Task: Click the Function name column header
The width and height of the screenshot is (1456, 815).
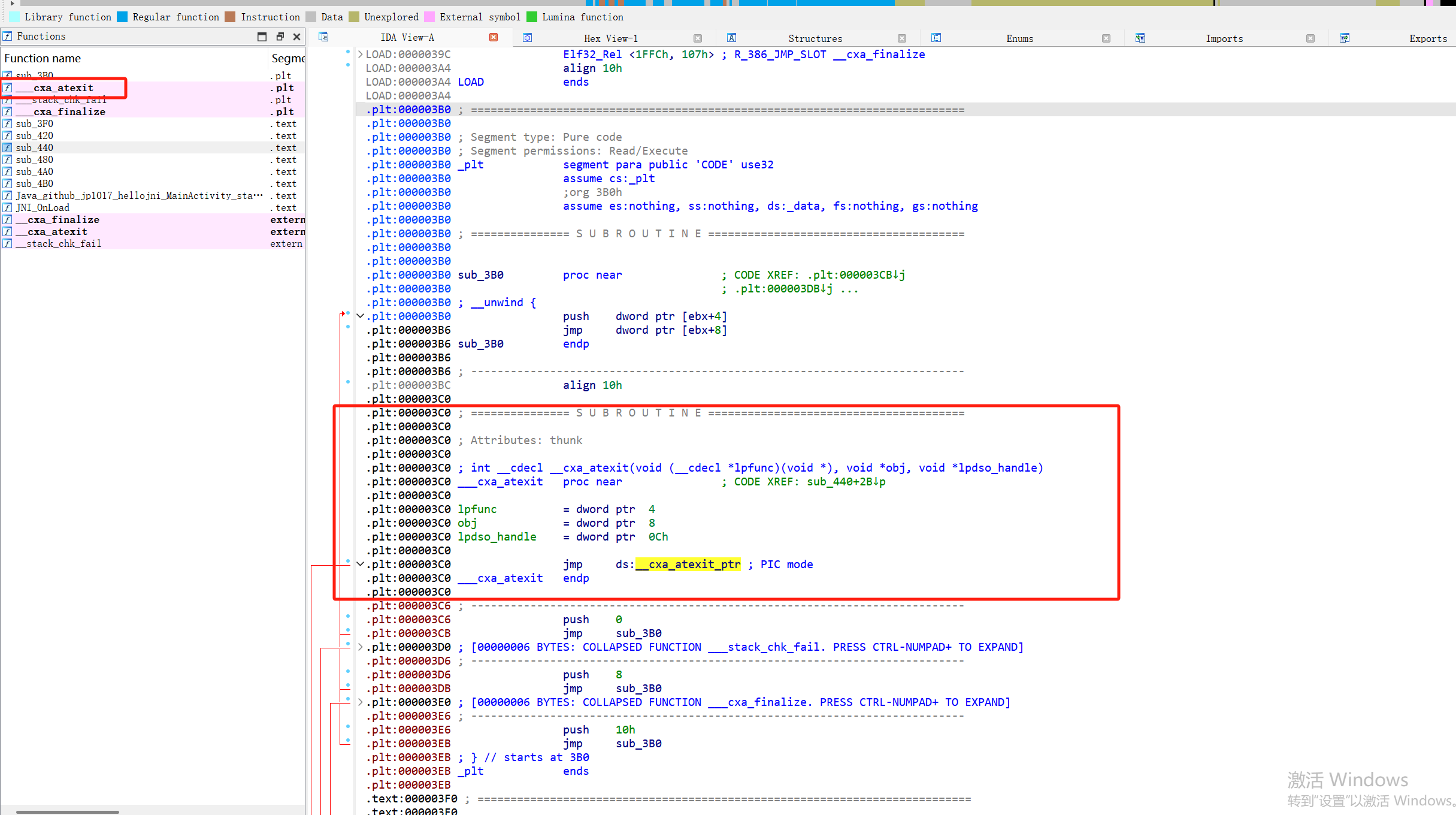Action: pos(43,58)
